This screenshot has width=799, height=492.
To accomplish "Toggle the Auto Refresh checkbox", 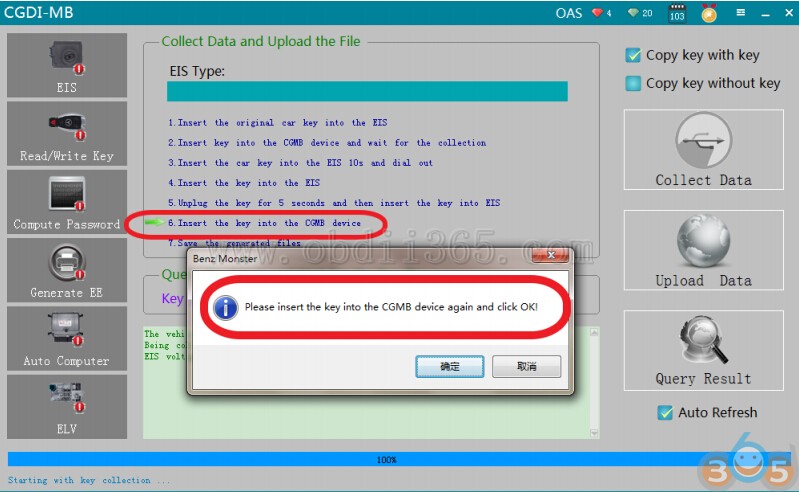I will 664,412.
